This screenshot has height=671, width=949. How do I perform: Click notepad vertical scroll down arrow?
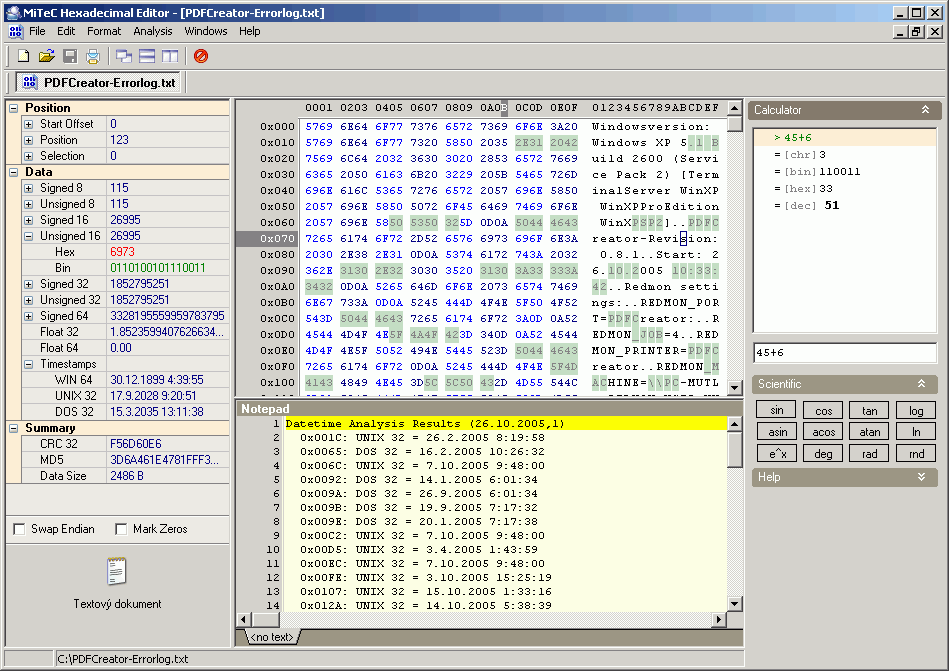[735, 603]
